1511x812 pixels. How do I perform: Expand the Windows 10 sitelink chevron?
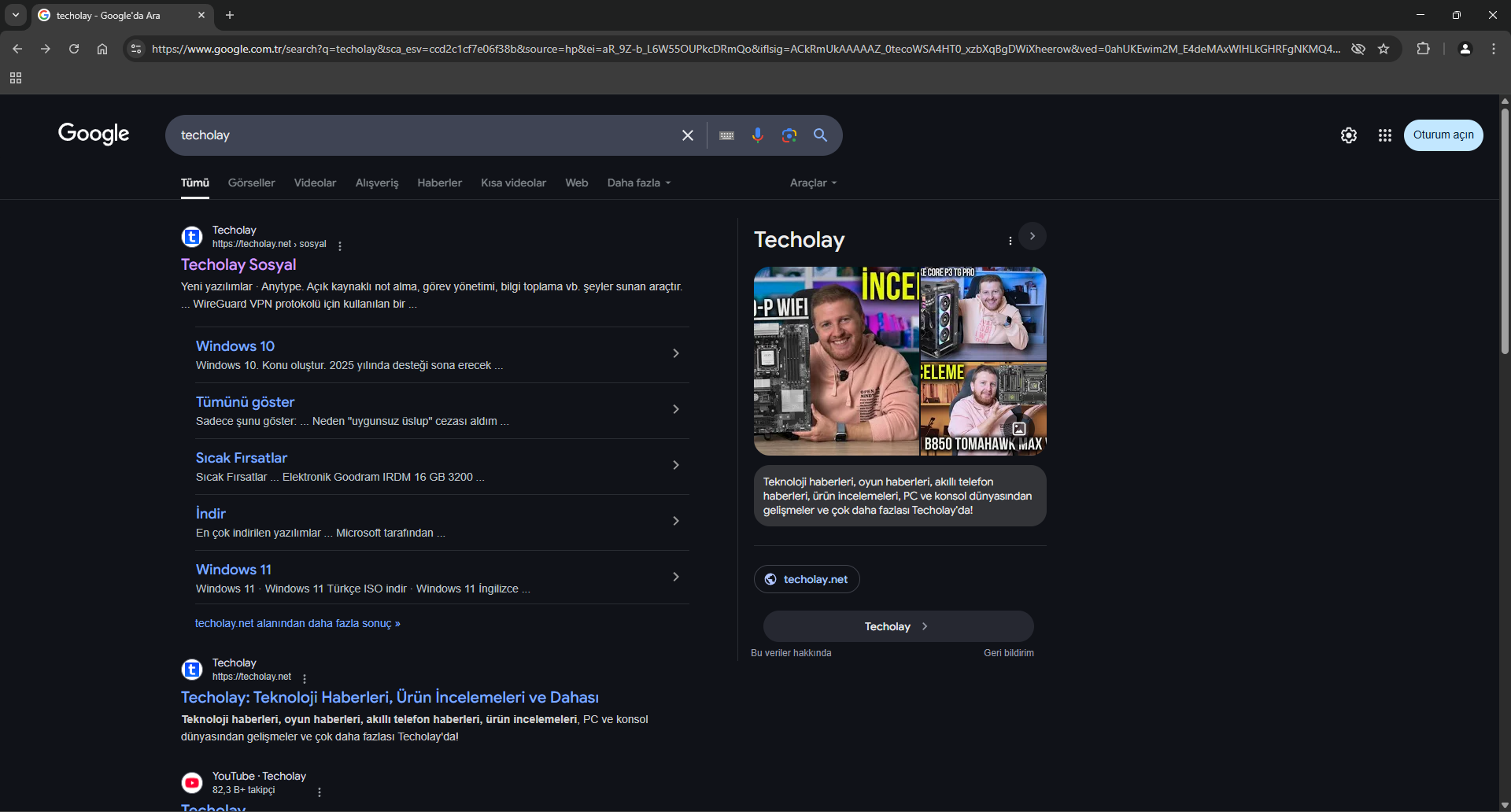click(x=676, y=353)
